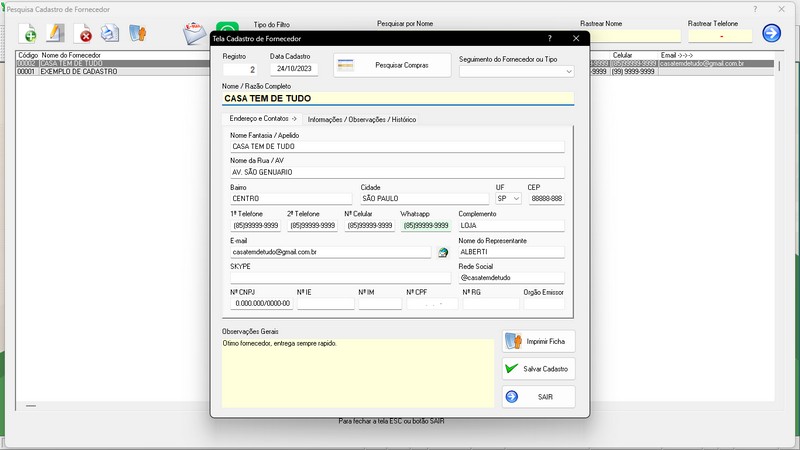Click the Nº IE field
Viewport: 800px width, 450px height.
pos(326,304)
